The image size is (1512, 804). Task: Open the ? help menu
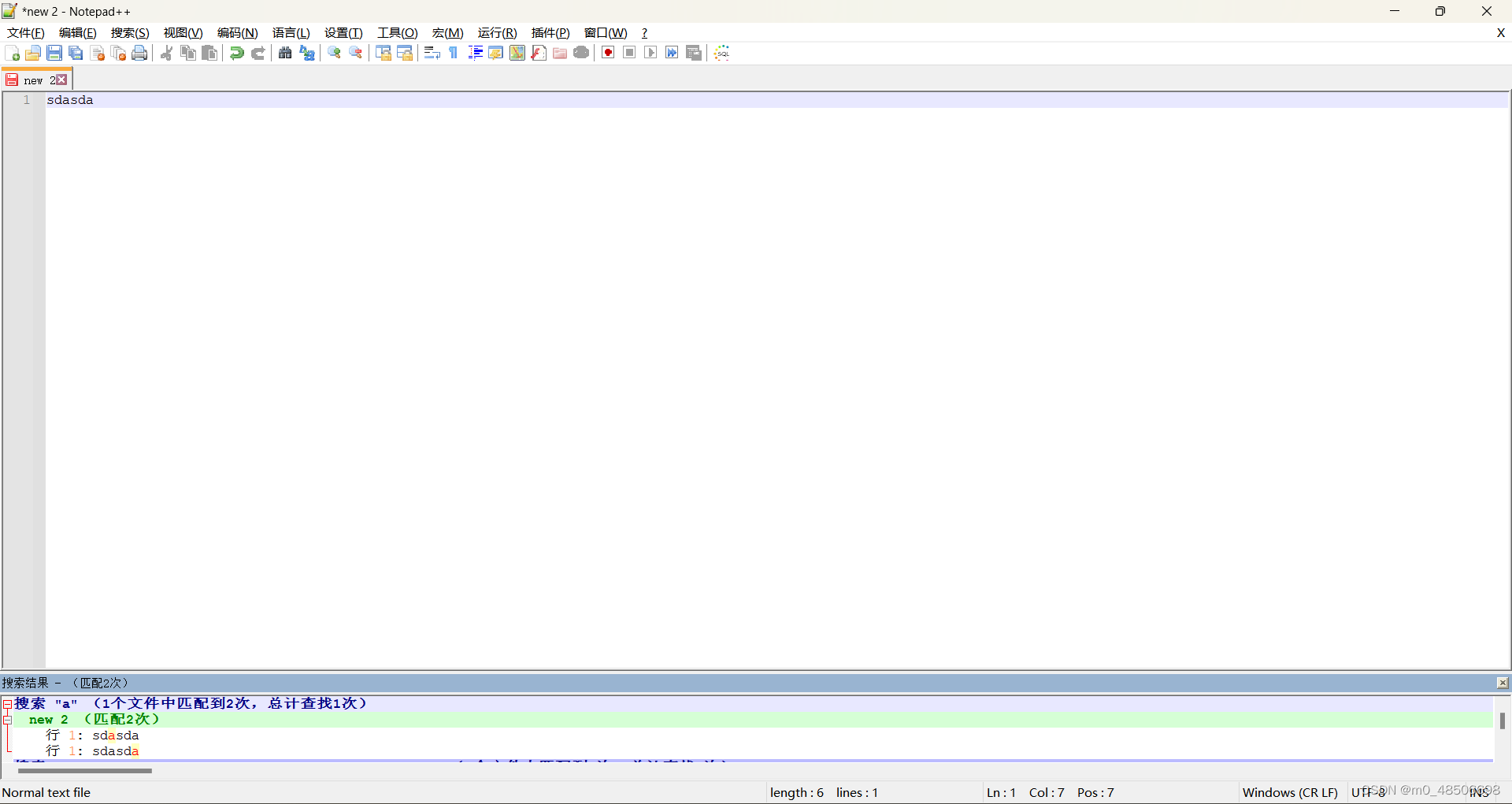tap(644, 32)
